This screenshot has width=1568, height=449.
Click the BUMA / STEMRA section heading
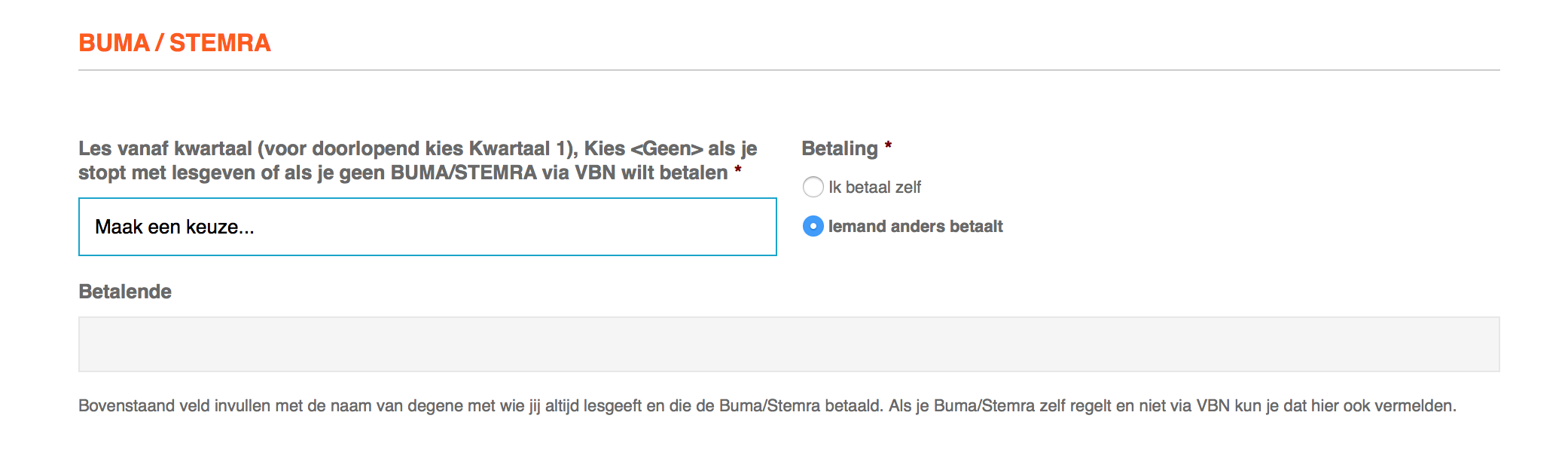click(175, 43)
